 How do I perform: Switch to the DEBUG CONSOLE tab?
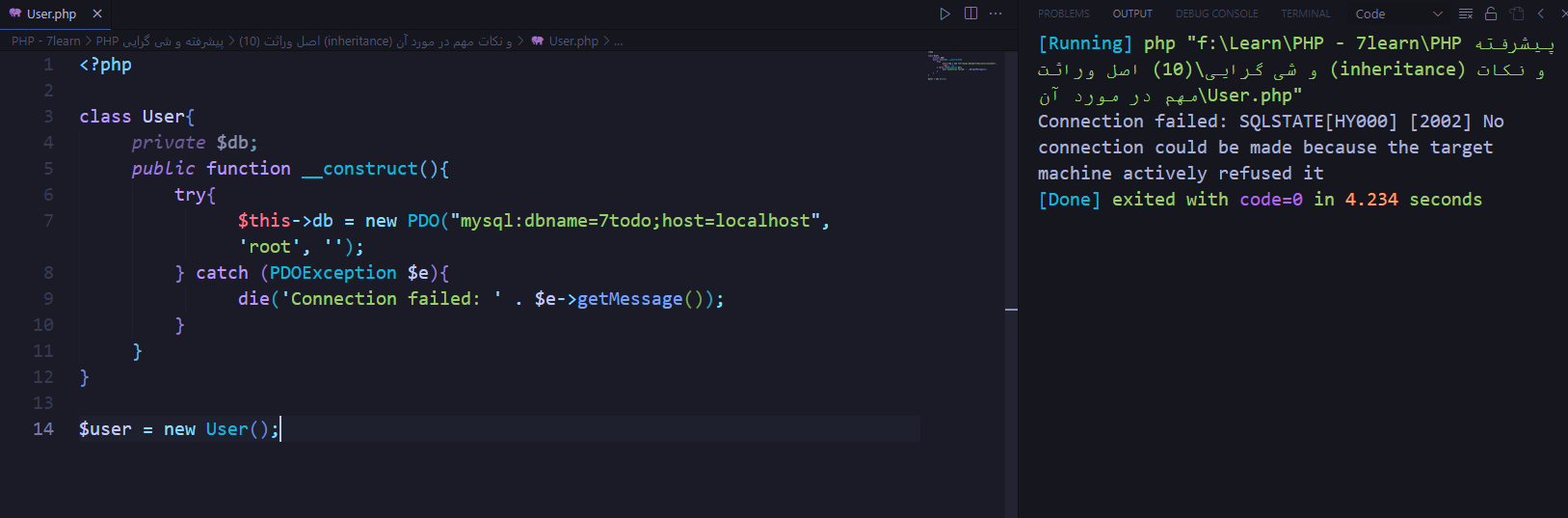[x=1216, y=14]
